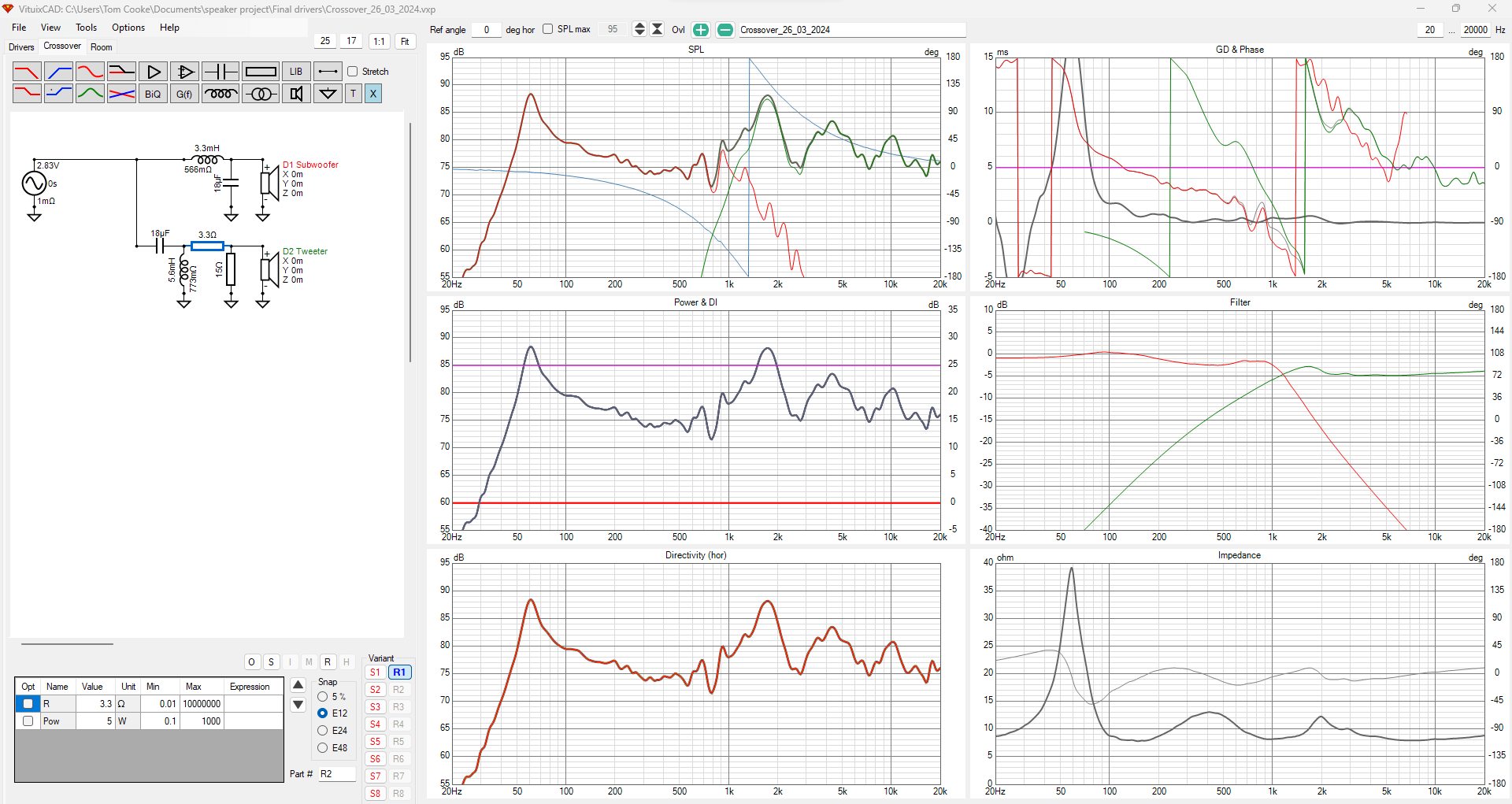The width and height of the screenshot is (1512, 804).
Task: Open the Help menu
Action: pos(169,28)
